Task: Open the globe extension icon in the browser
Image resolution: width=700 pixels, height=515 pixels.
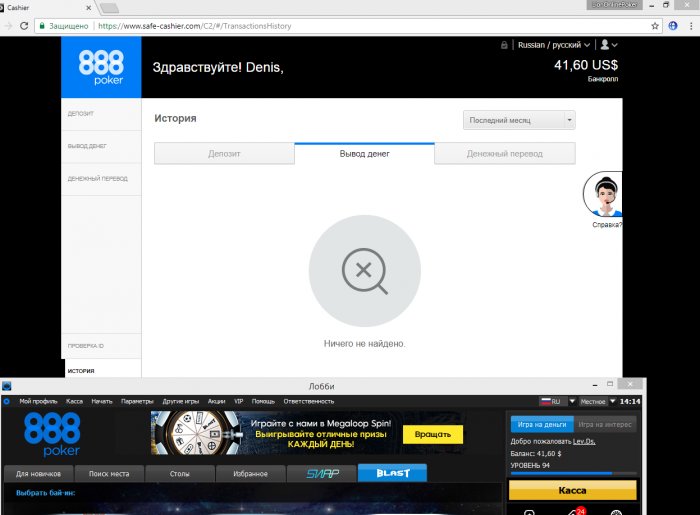Action: pyautogui.click(x=673, y=26)
